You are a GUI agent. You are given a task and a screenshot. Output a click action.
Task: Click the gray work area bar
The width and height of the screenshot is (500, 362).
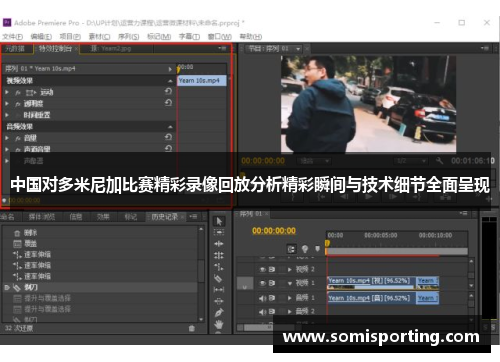pos(397,251)
